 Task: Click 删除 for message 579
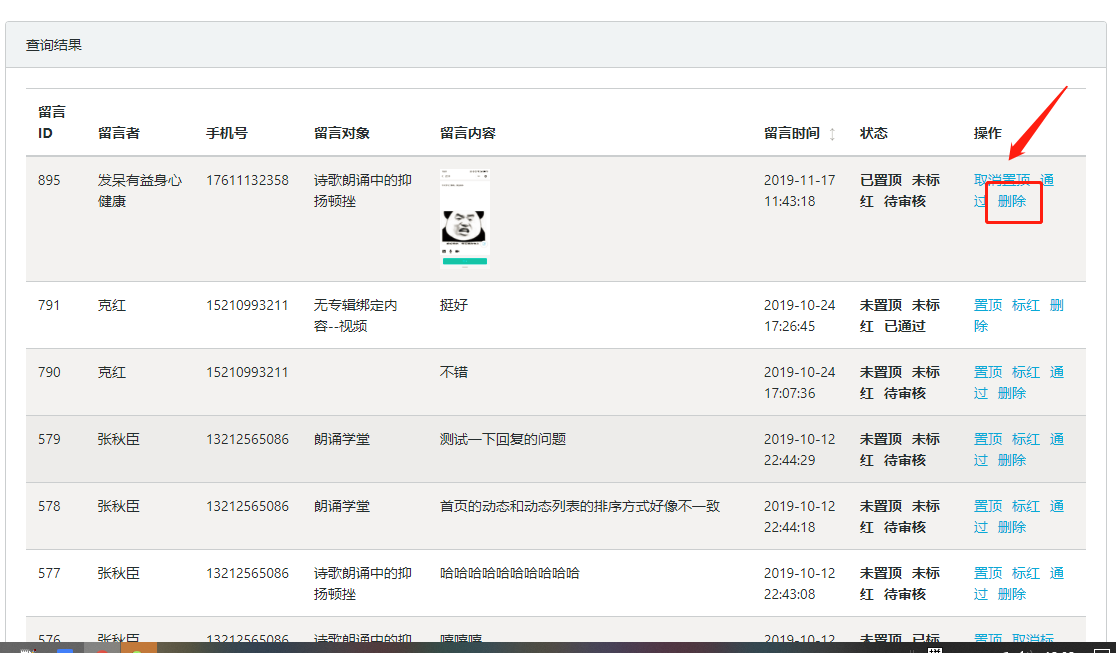1012,460
